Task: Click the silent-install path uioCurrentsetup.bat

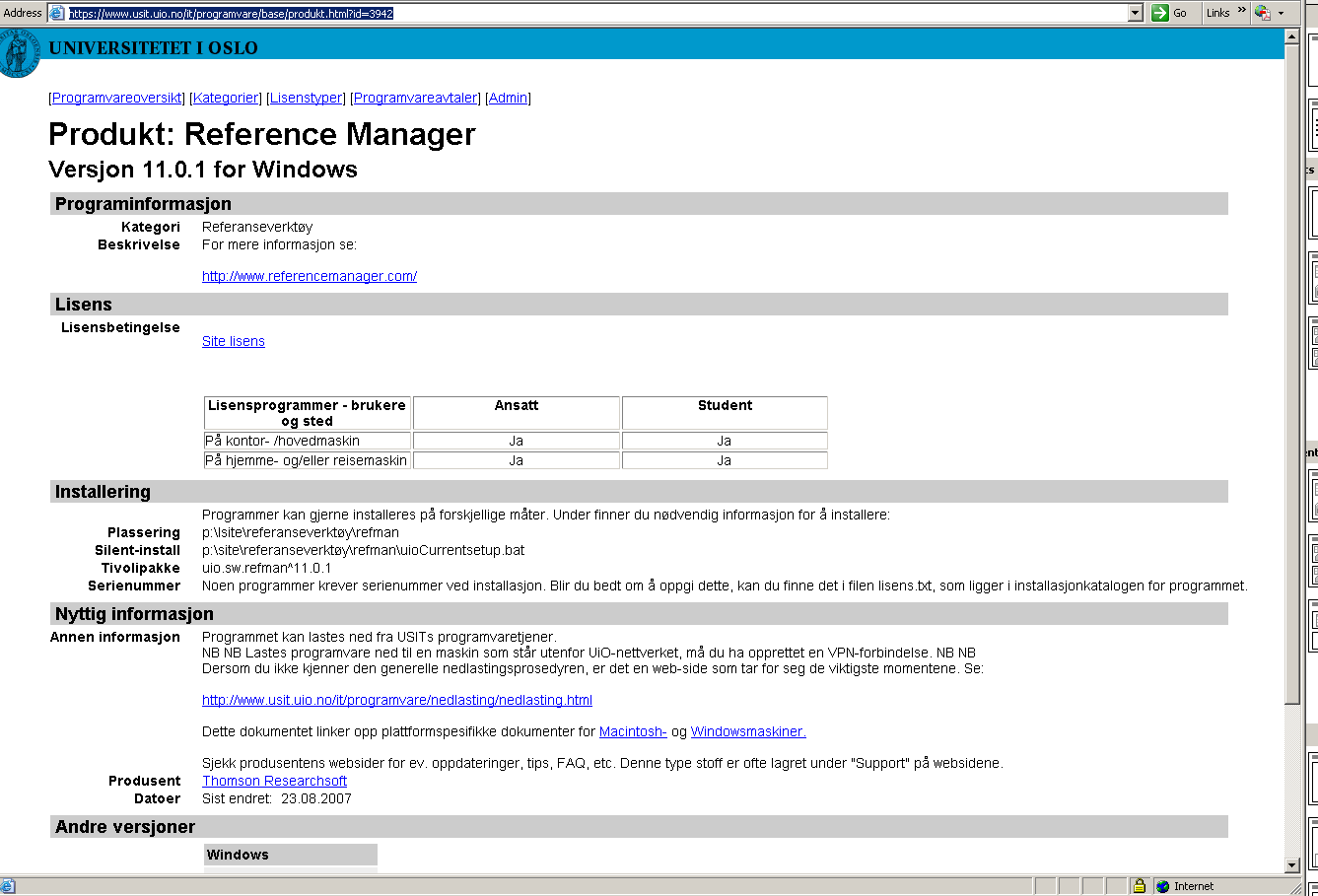Action: 364,550
